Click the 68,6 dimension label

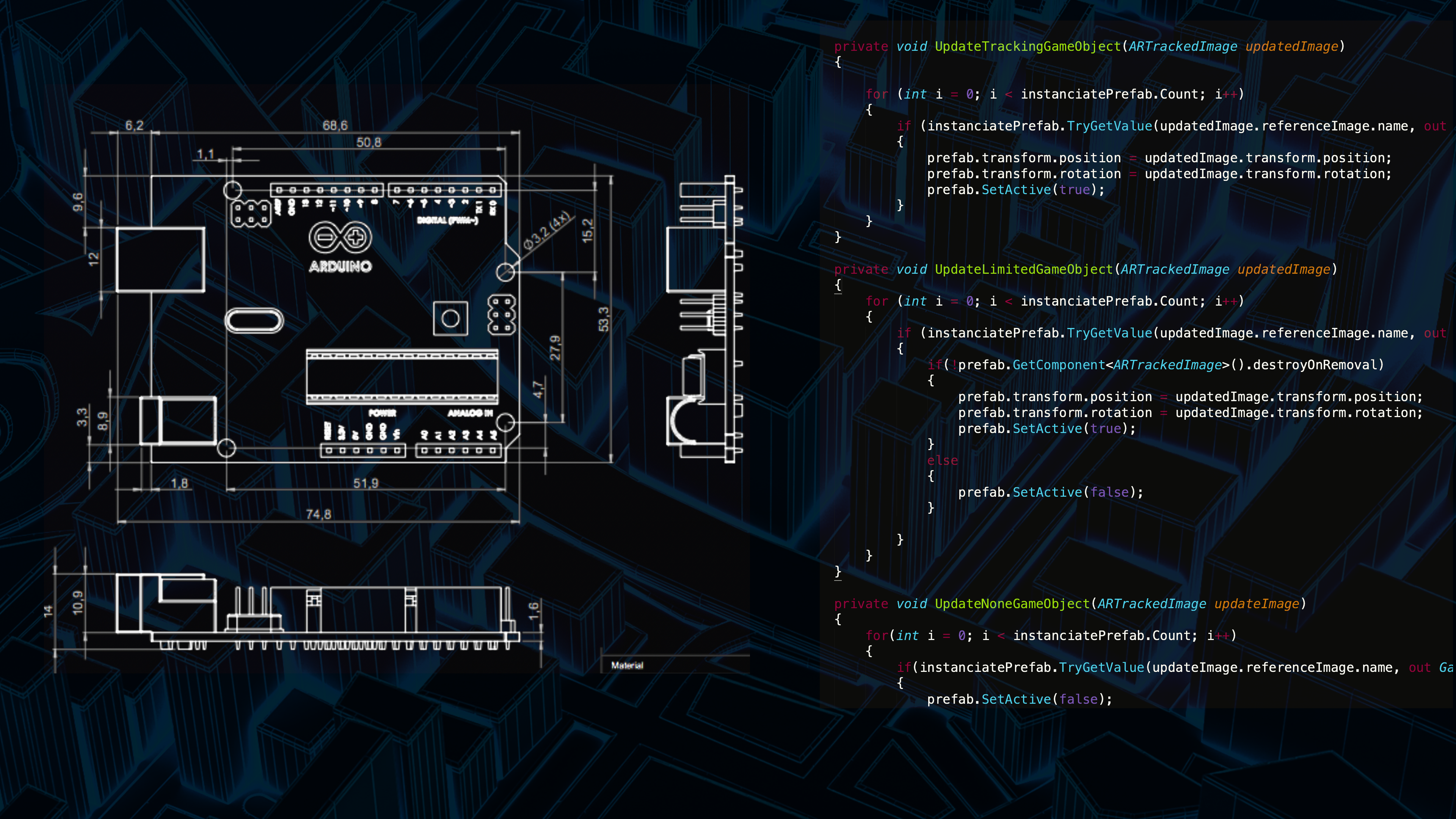pyautogui.click(x=335, y=126)
